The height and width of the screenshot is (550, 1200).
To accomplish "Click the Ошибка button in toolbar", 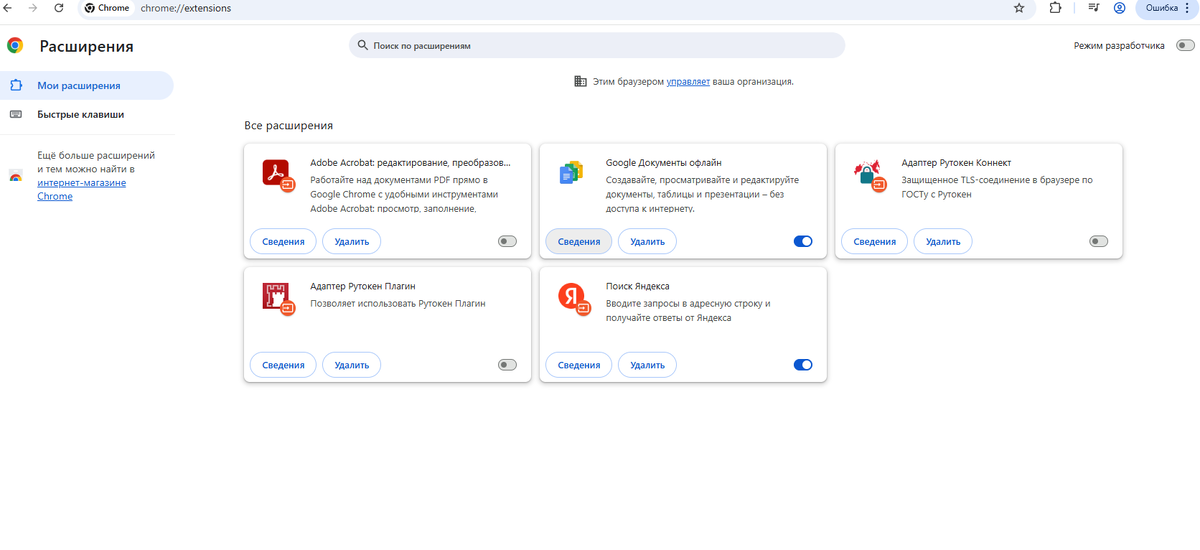I will tap(1168, 8).
